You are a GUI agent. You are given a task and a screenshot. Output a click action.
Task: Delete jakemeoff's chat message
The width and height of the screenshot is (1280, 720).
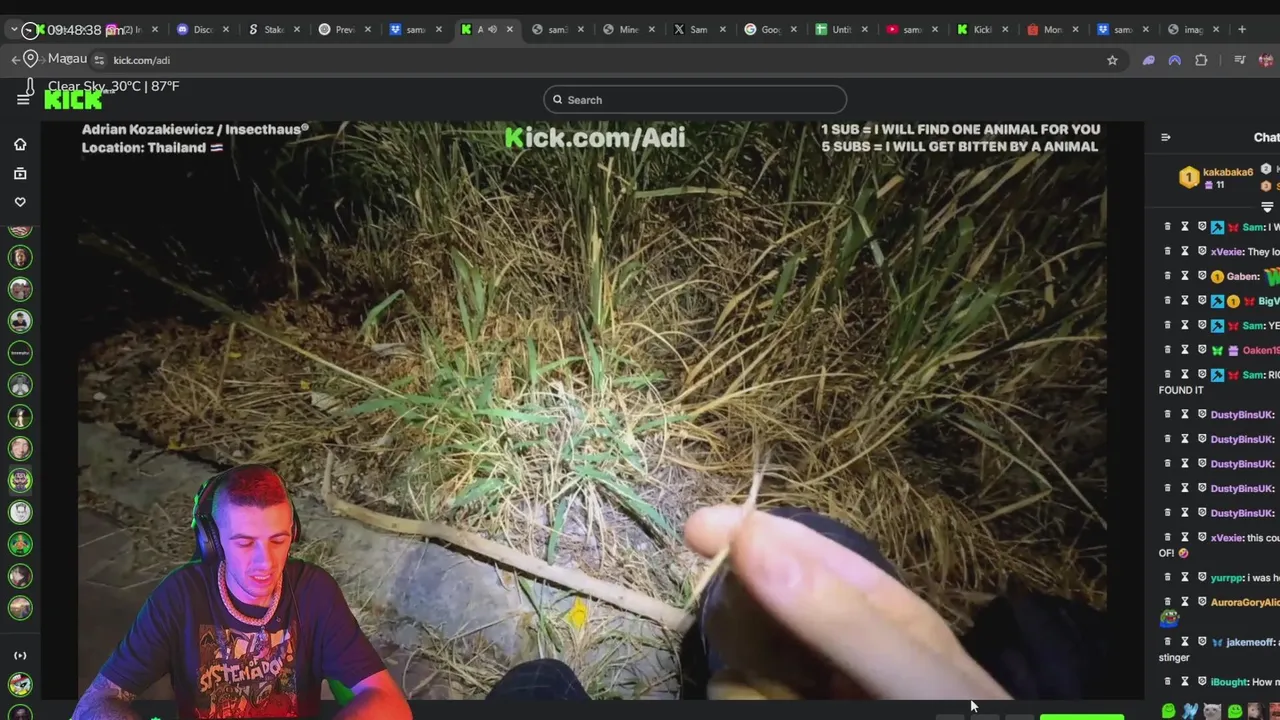[1167, 642]
